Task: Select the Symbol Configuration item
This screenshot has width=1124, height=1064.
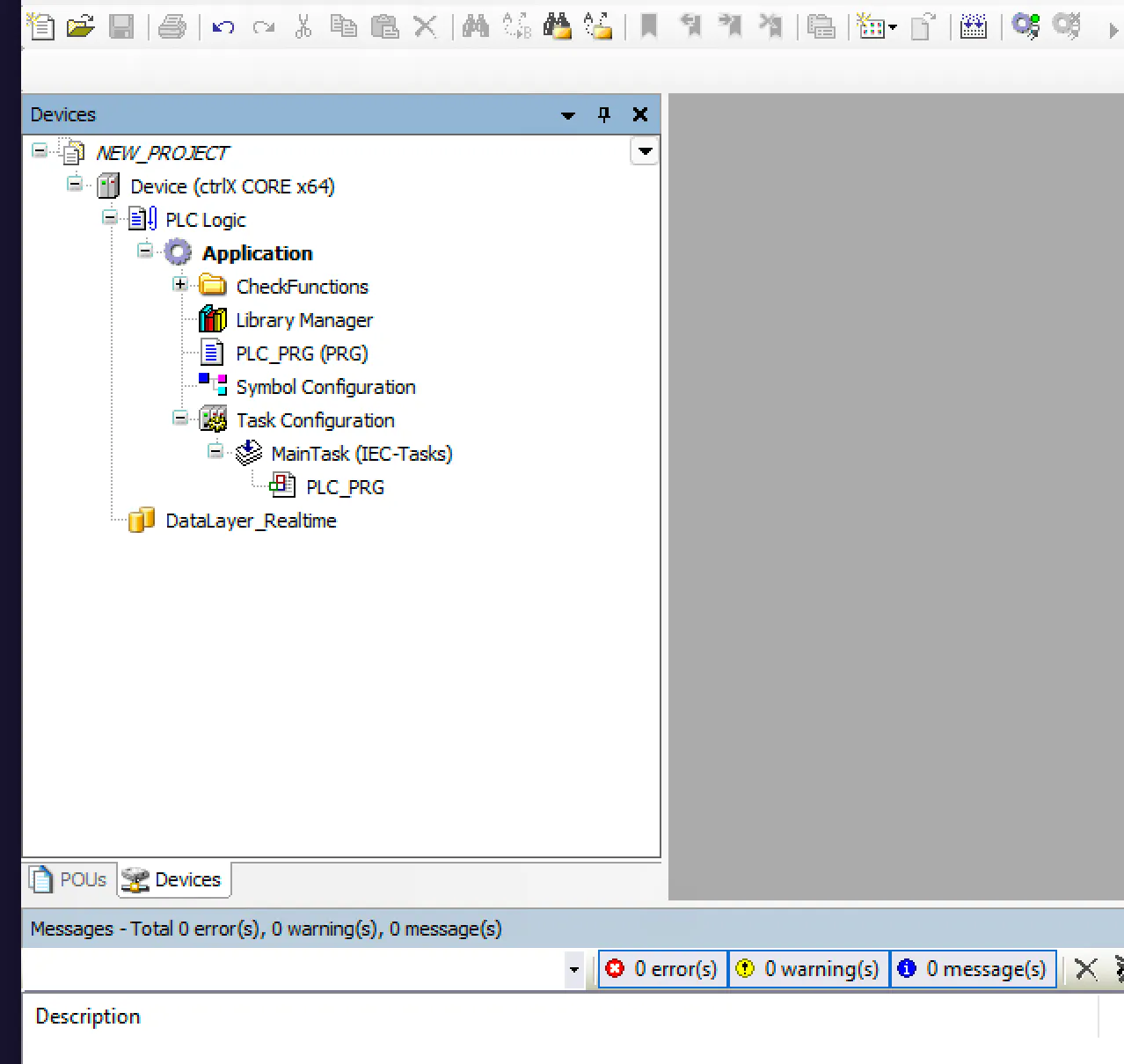Action: coord(325,387)
